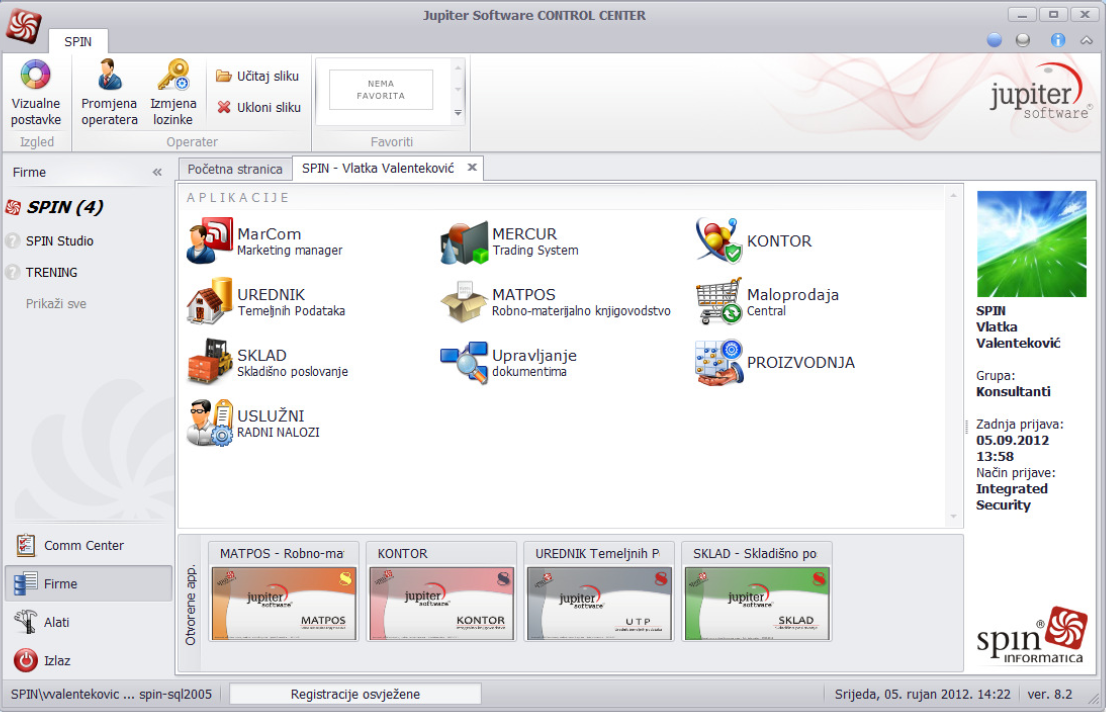Click Prikaži sve link in sidebar
Viewport: 1106px width, 715px height.
56,303
